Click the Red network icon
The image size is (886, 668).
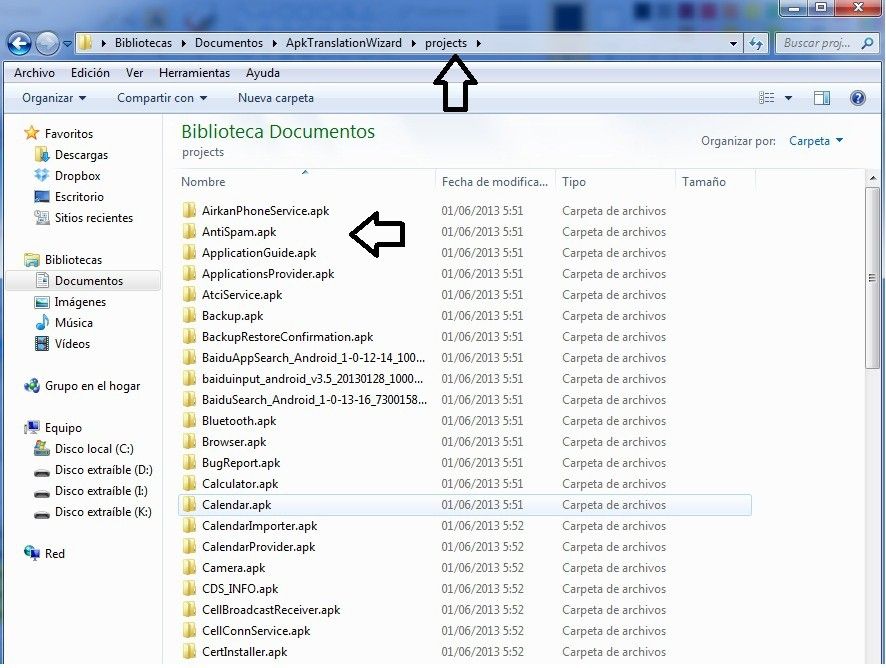point(32,553)
